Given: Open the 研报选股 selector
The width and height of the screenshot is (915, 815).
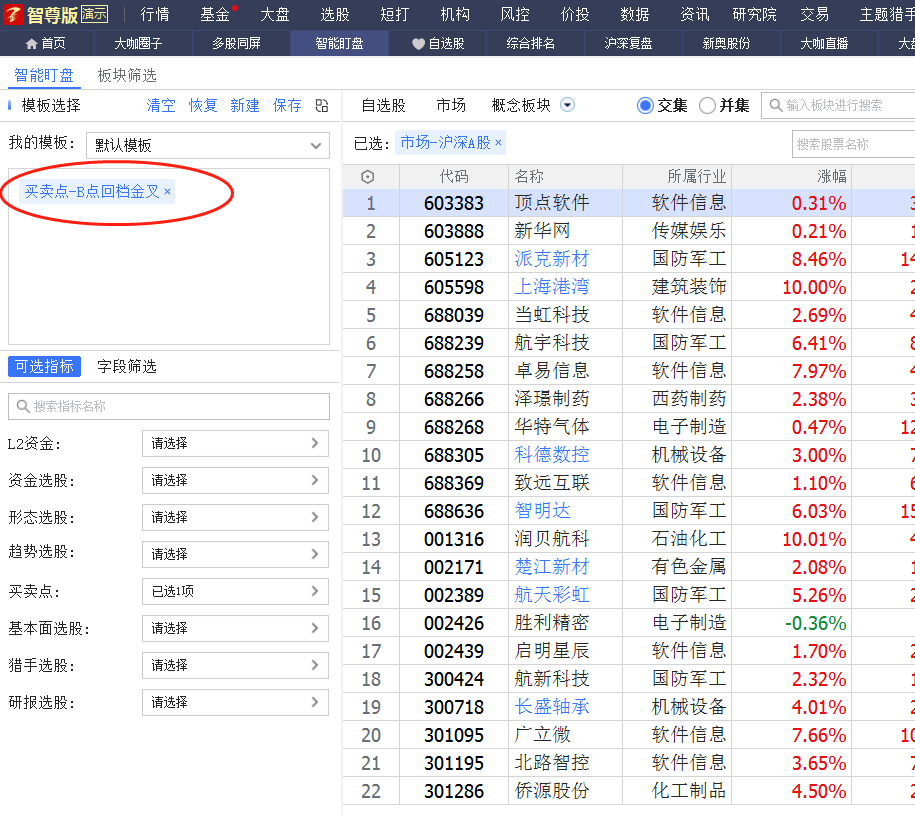Looking at the screenshot, I should click(x=235, y=702).
